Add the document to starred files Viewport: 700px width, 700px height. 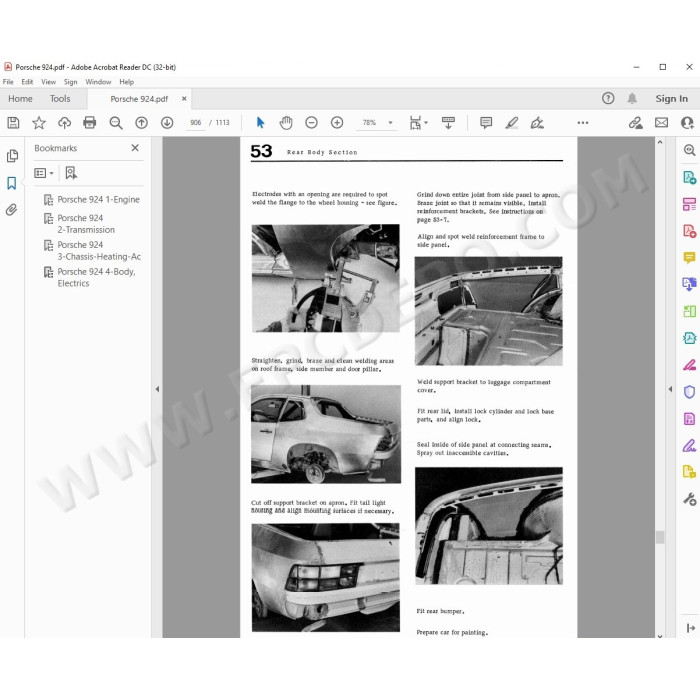click(39, 123)
